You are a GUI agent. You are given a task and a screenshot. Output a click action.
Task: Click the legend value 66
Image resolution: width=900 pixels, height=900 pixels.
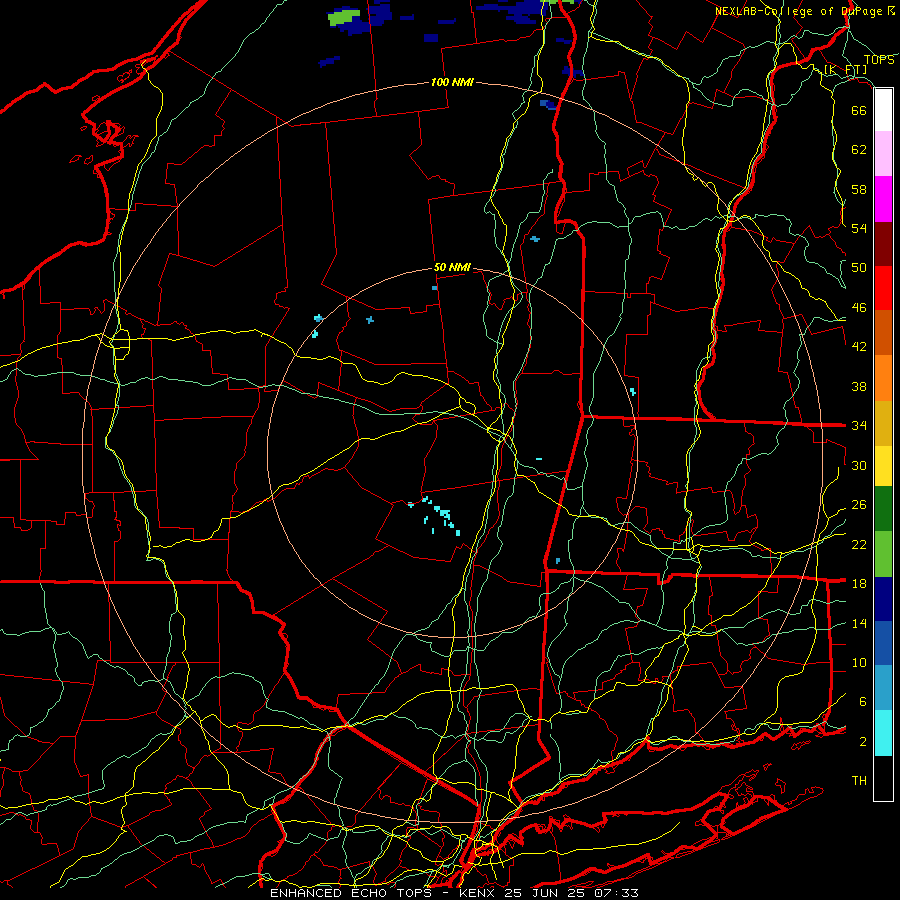point(859,110)
